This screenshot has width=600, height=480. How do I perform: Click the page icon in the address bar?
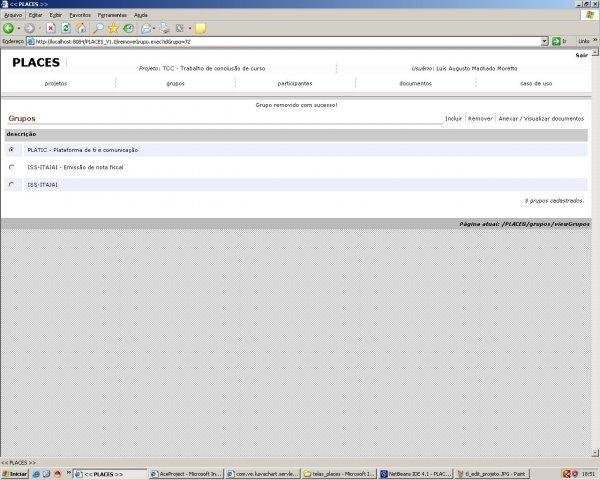point(31,41)
